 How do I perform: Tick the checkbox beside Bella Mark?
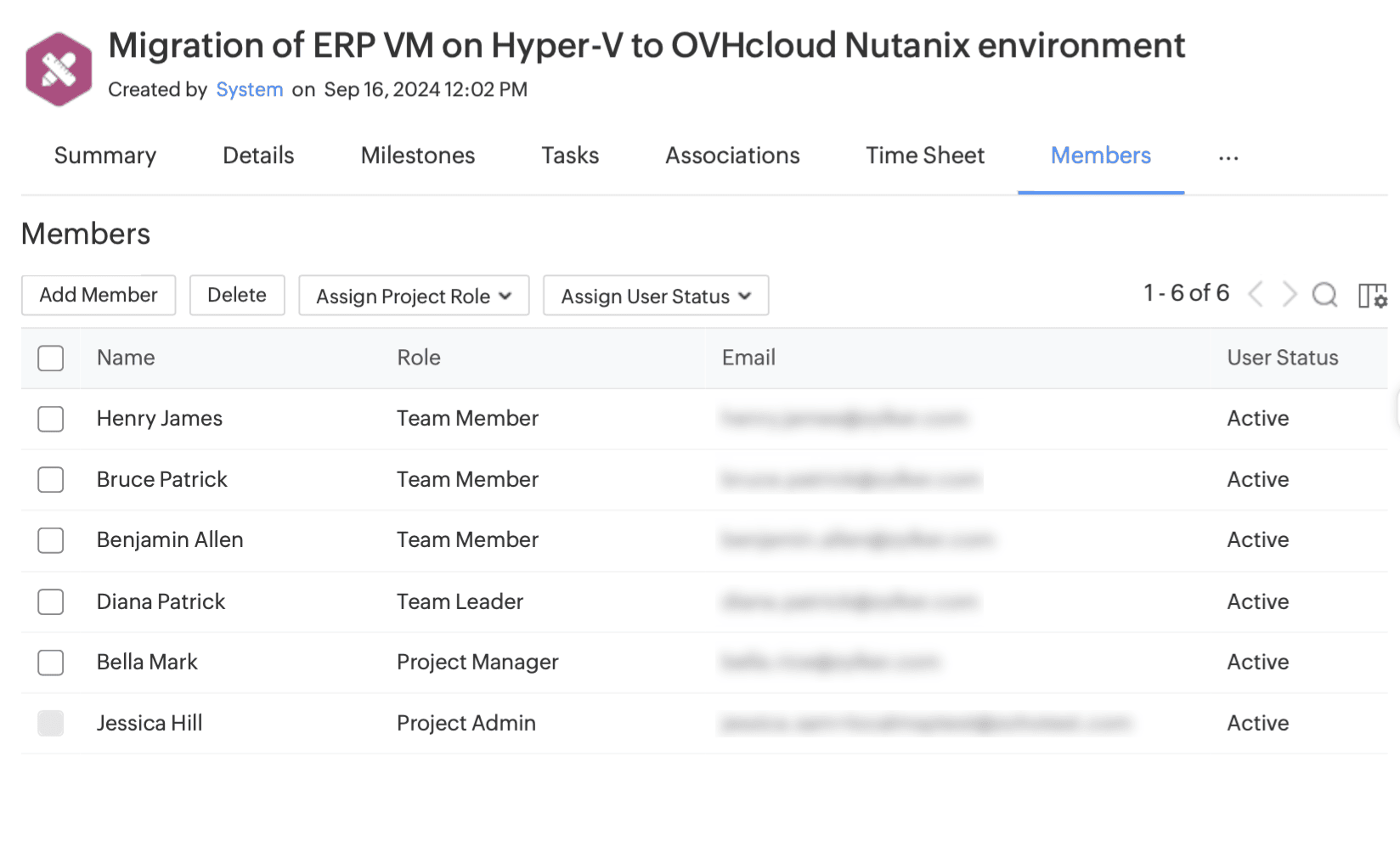click(x=51, y=663)
